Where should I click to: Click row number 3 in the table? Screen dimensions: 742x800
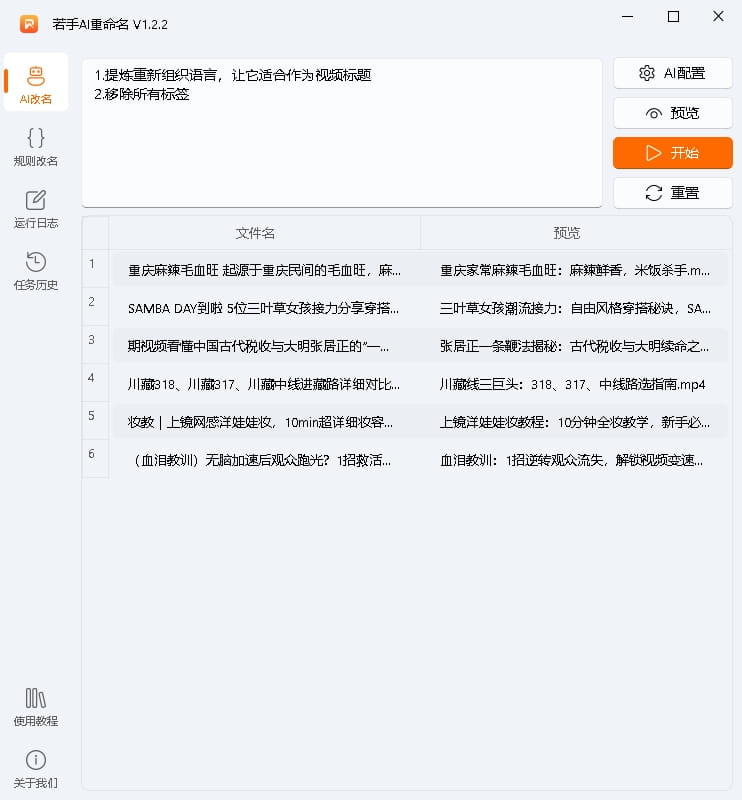pyautogui.click(x=95, y=344)
